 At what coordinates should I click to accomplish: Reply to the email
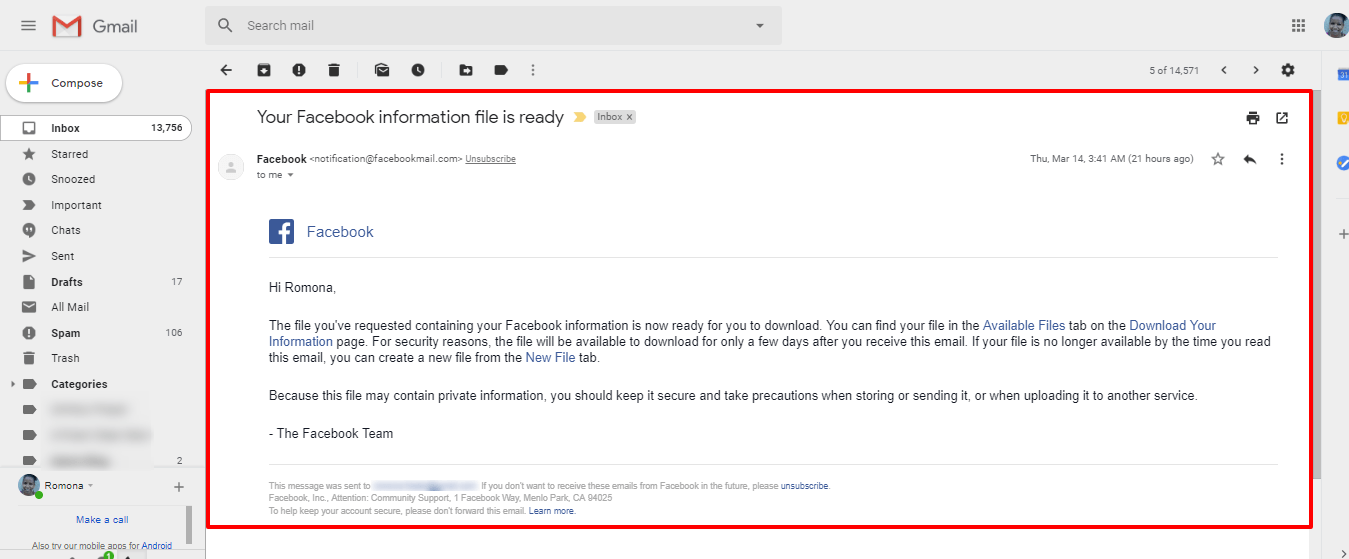[x=1250, y=159]
